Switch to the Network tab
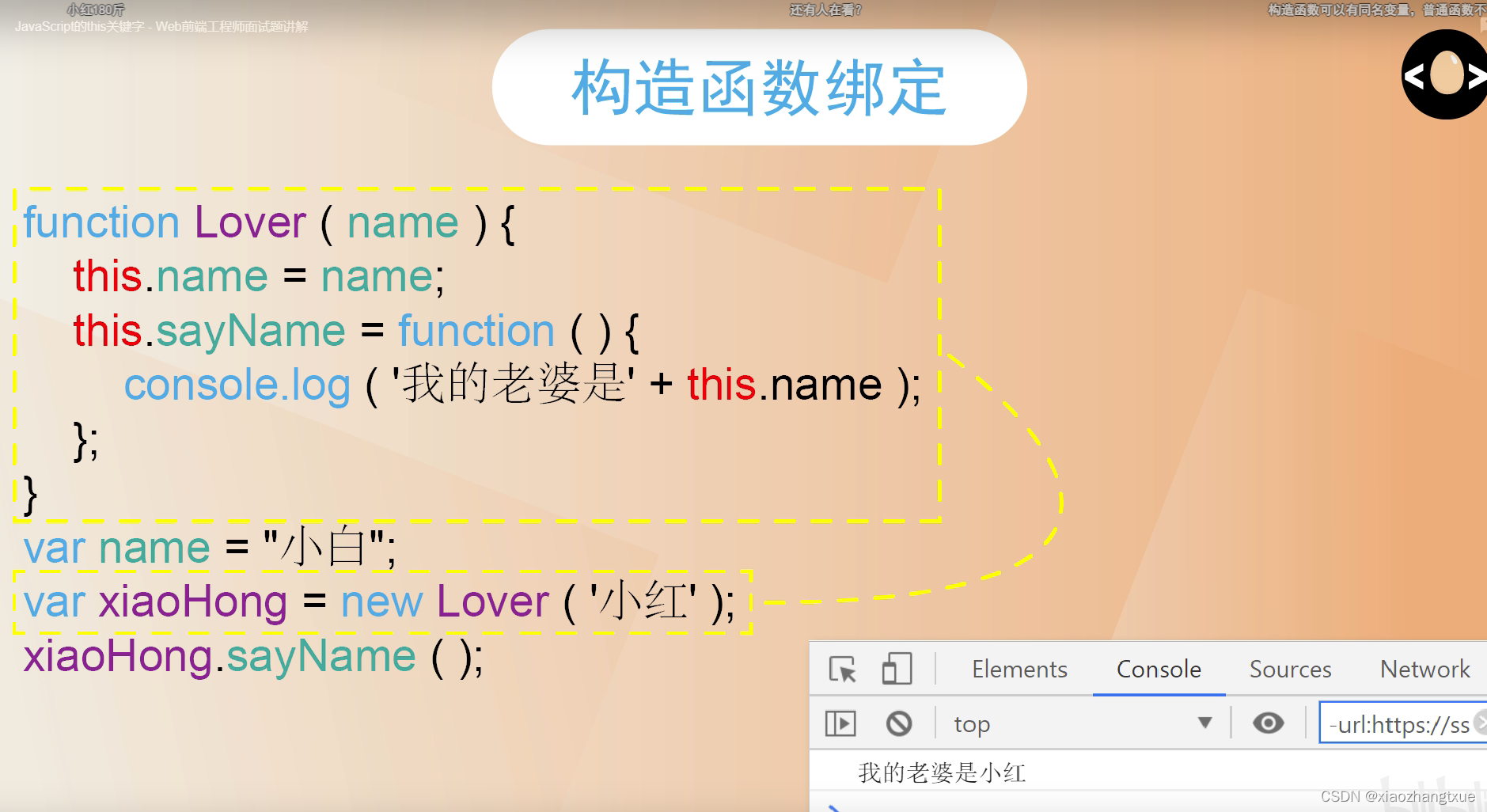Image resolution: width=1487 pixels, height=812 pixels. coord(1424,670)
